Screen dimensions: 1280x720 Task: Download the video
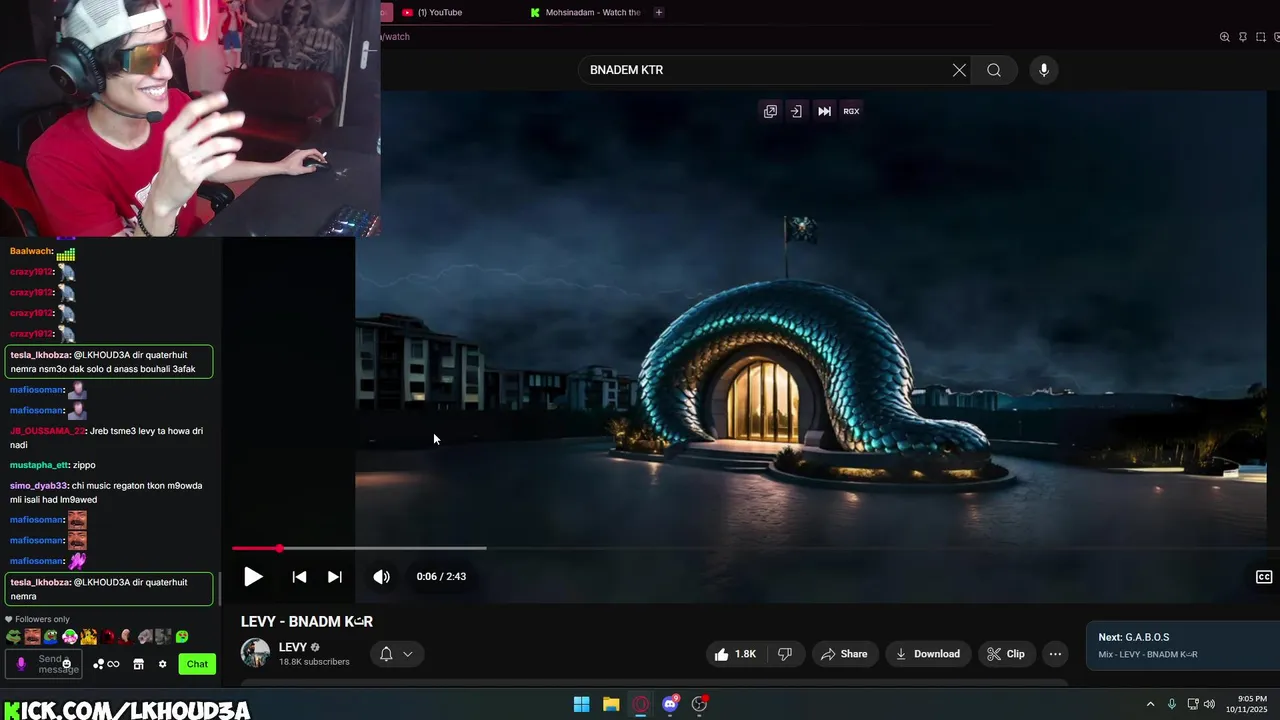927,654
